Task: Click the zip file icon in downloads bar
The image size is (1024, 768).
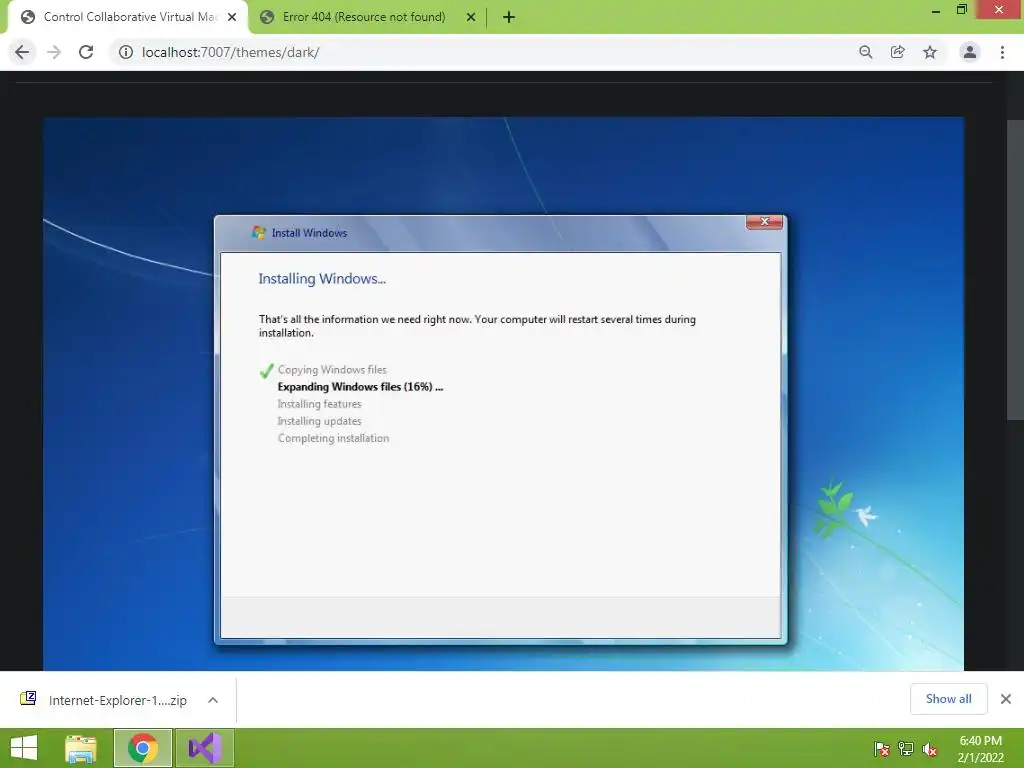Action: 28,699
